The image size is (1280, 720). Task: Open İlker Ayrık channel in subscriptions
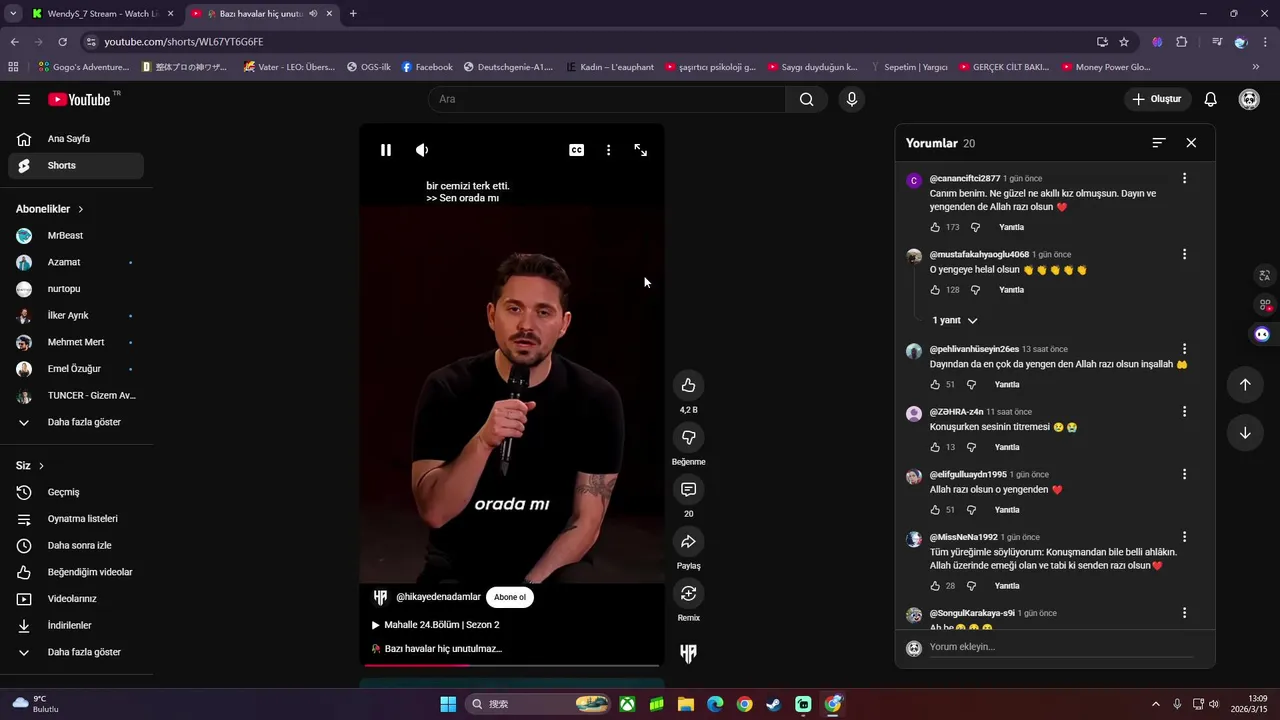tap(76, 316)
